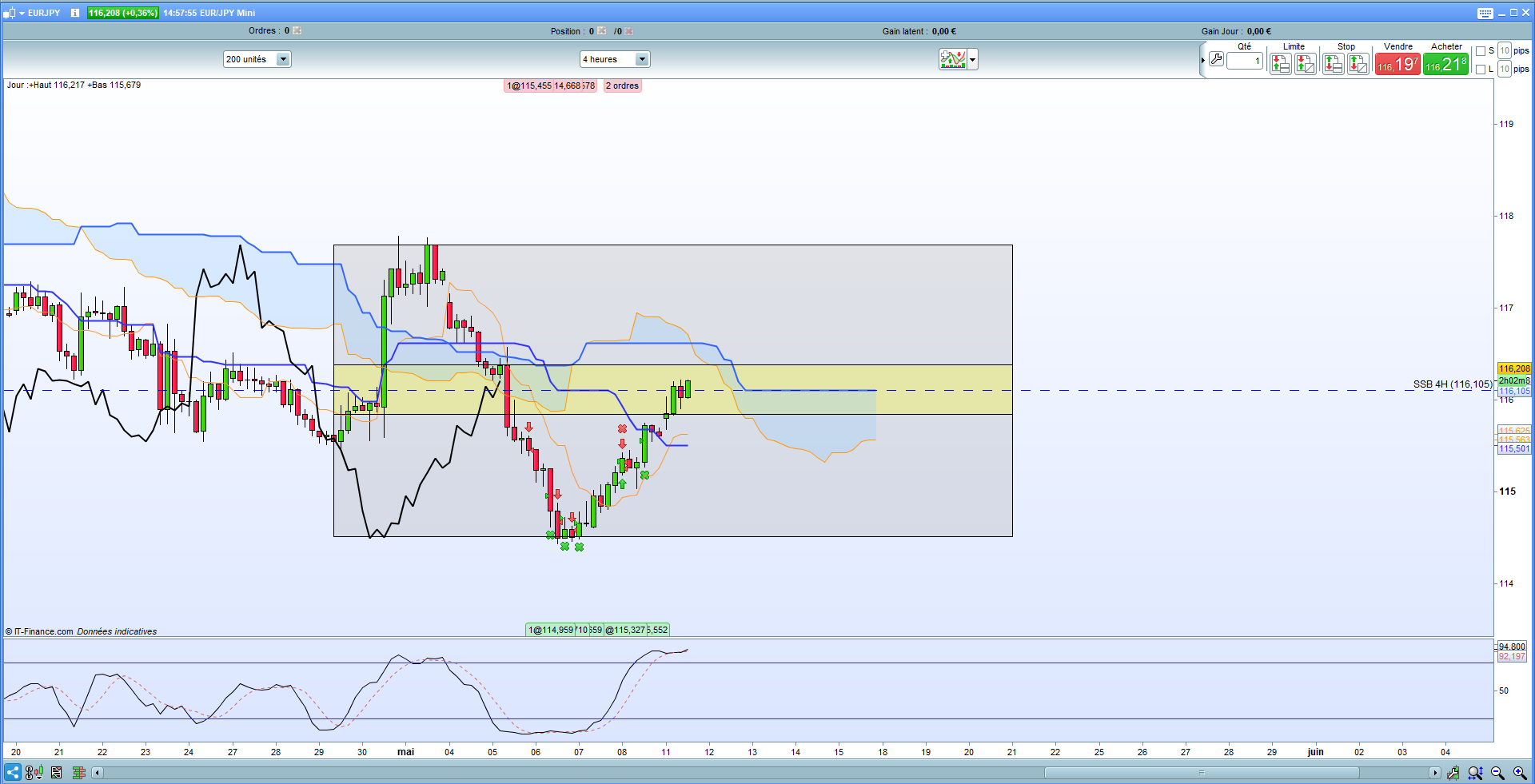Click the red Vendre price button
1535x784 pixels.
point(1397,64)
